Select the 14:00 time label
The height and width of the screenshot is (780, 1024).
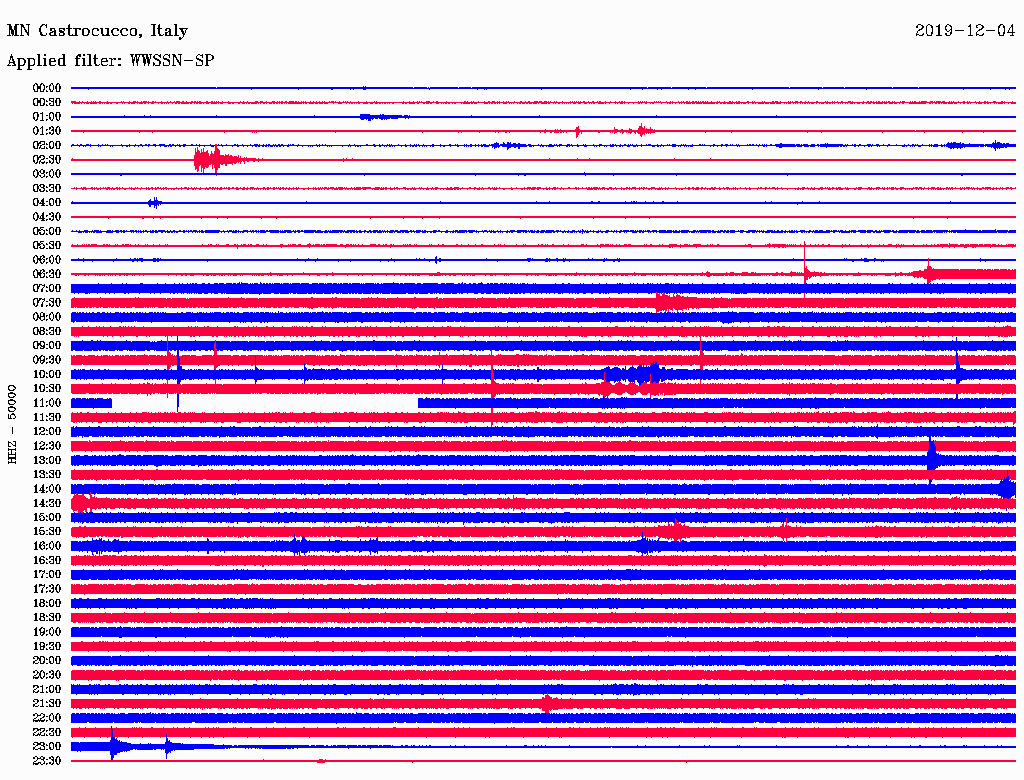47,489
